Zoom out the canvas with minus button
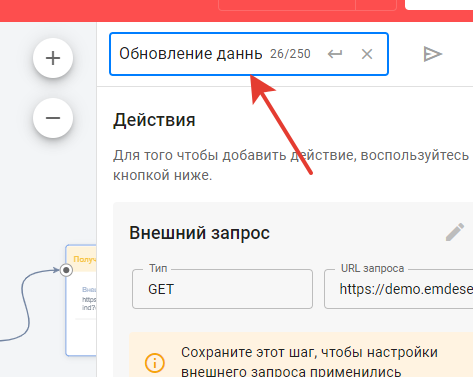The height and width of the screenshot is (377, 473). [53, 118]
